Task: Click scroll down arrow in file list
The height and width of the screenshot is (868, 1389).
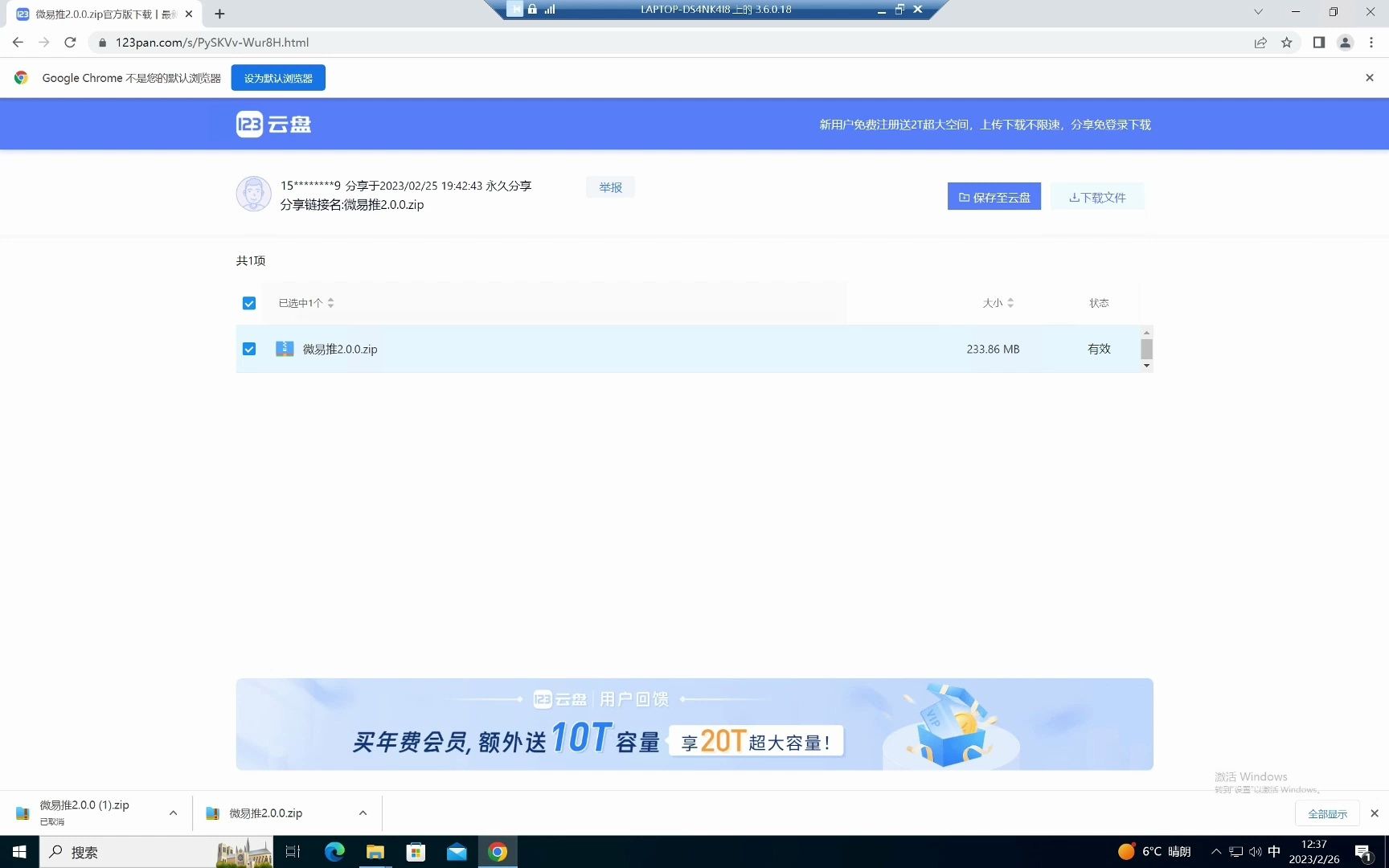Action: pos(1146,366)
